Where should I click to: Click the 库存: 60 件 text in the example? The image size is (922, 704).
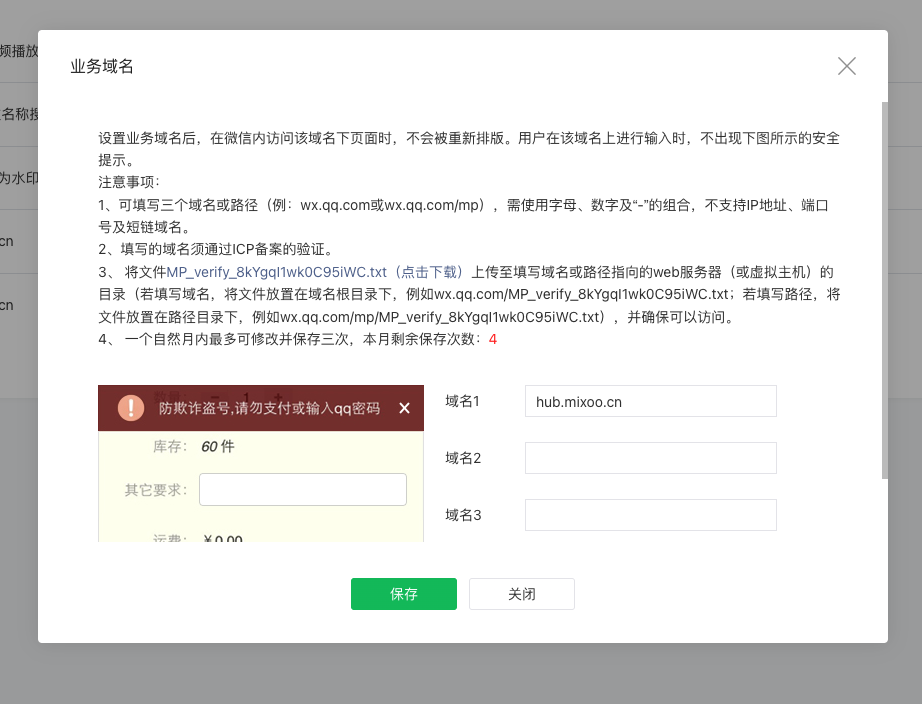pyautogui.click(x=193, y=446)
